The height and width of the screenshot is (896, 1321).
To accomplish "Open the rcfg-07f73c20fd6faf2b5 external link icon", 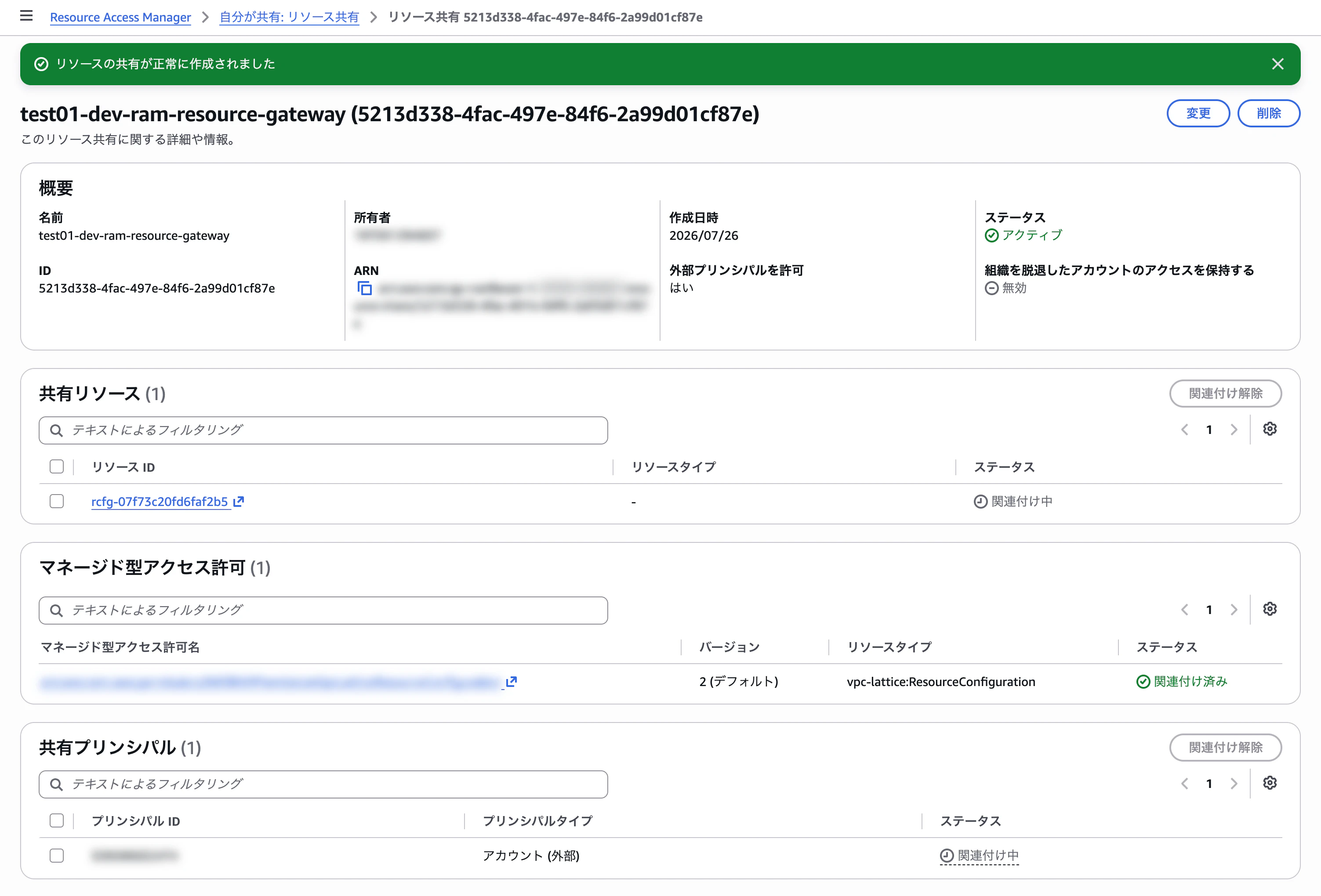I will 239,501.
